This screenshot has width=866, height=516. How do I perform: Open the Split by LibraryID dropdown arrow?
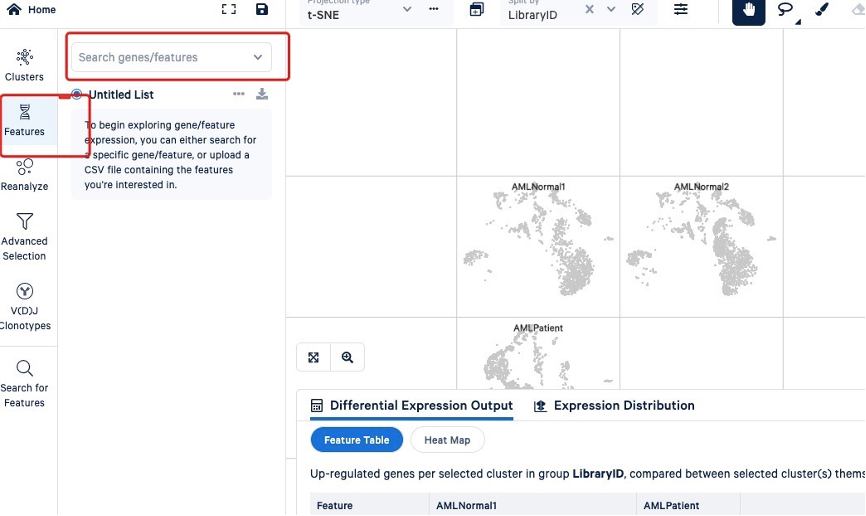(611, 9)
